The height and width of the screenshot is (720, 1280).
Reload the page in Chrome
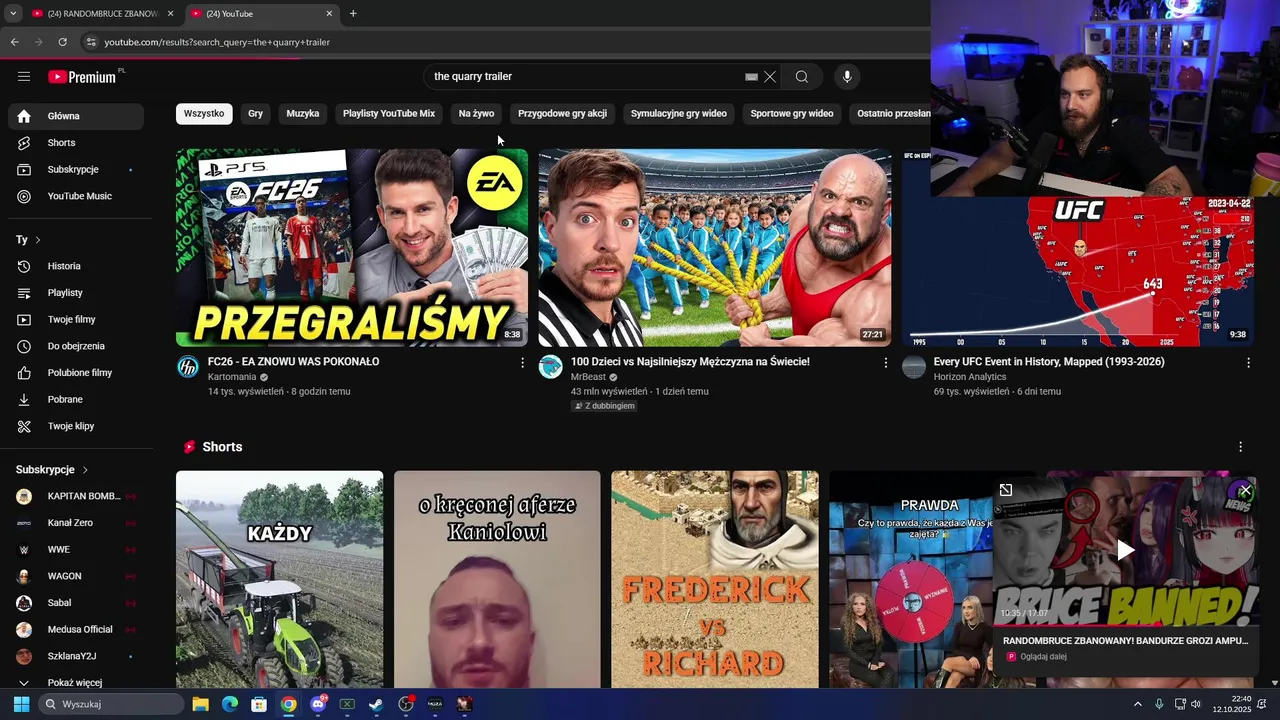click(62, 42)
